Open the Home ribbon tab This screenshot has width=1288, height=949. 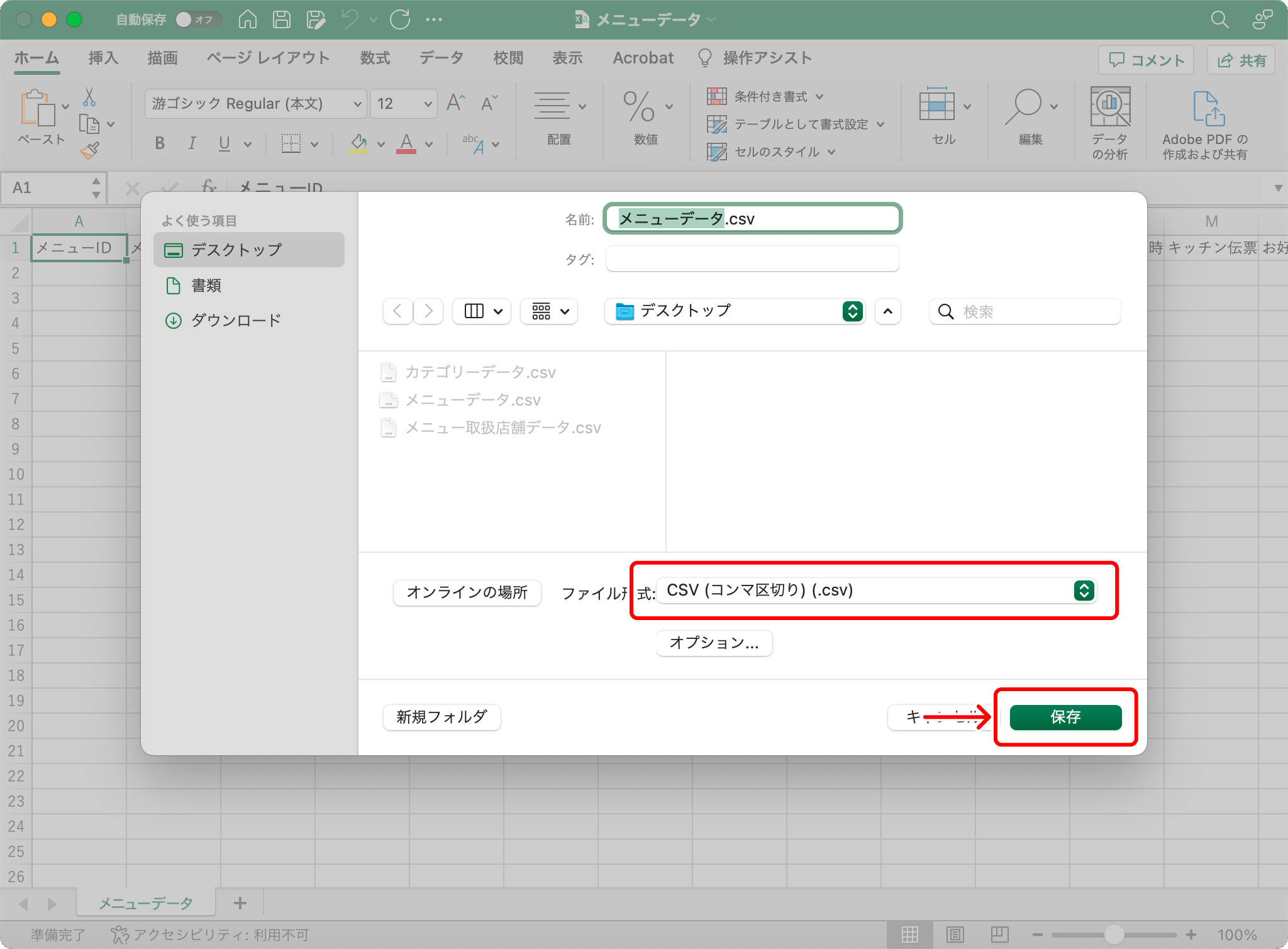(x=36, y=58)
